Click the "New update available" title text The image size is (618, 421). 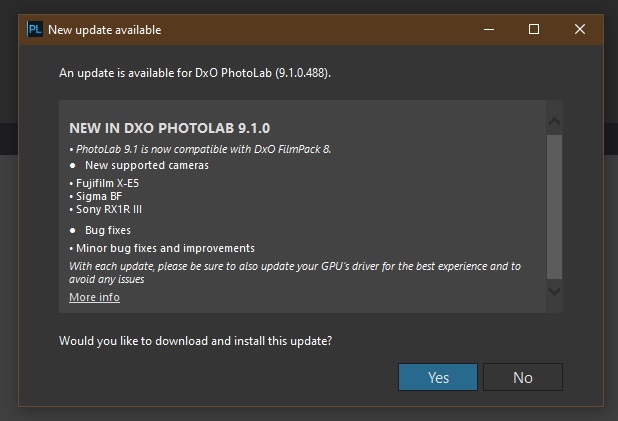tap(104, 30)
